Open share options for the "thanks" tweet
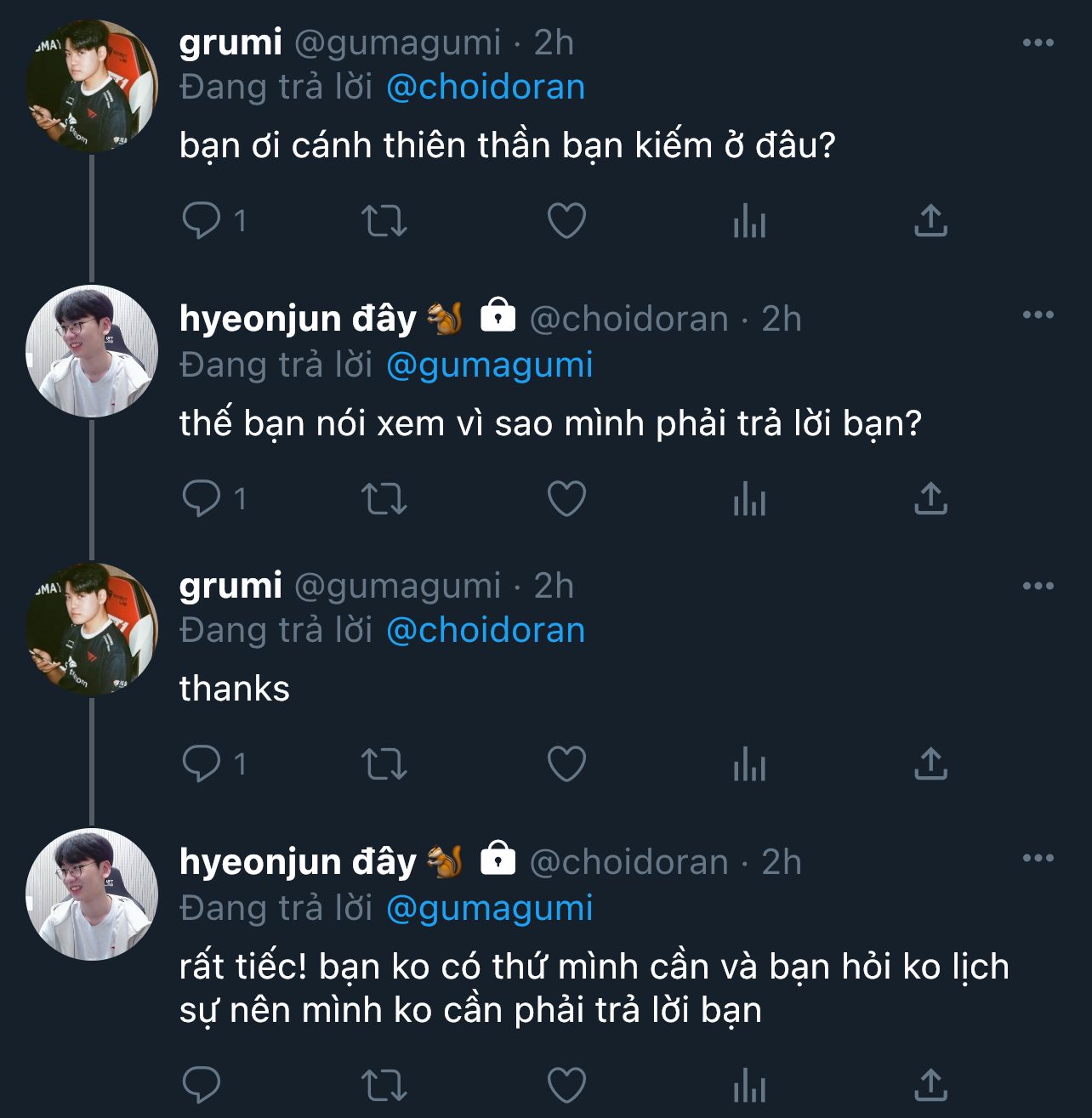1092x1118 pixels. pos(930,763)
